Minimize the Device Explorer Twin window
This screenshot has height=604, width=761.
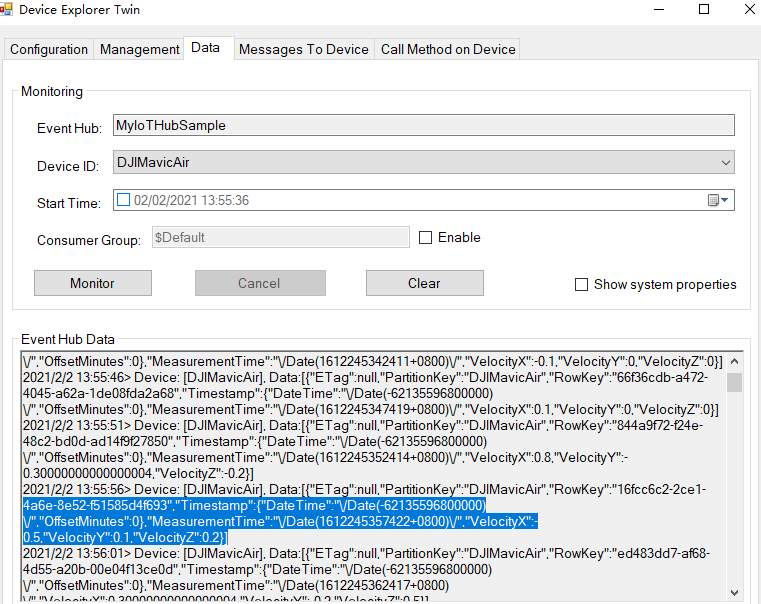click(x=659, y=9)
